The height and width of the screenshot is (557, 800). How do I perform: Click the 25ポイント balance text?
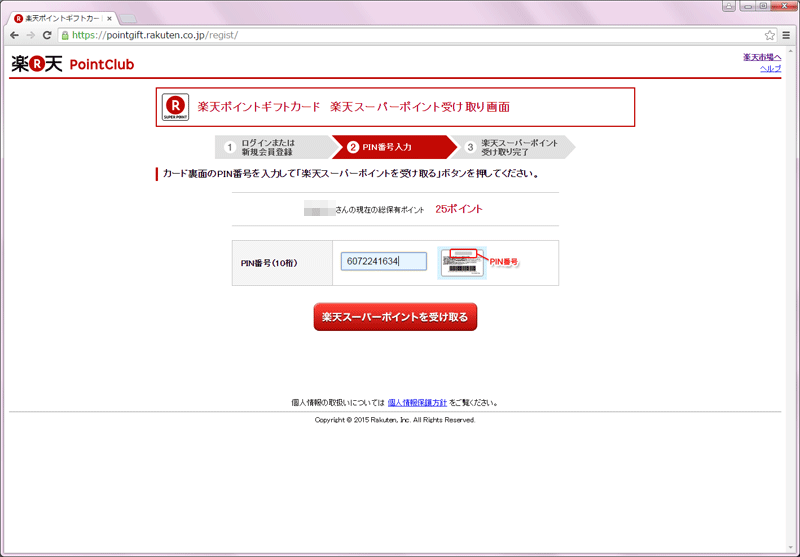(x=459, y=209)
